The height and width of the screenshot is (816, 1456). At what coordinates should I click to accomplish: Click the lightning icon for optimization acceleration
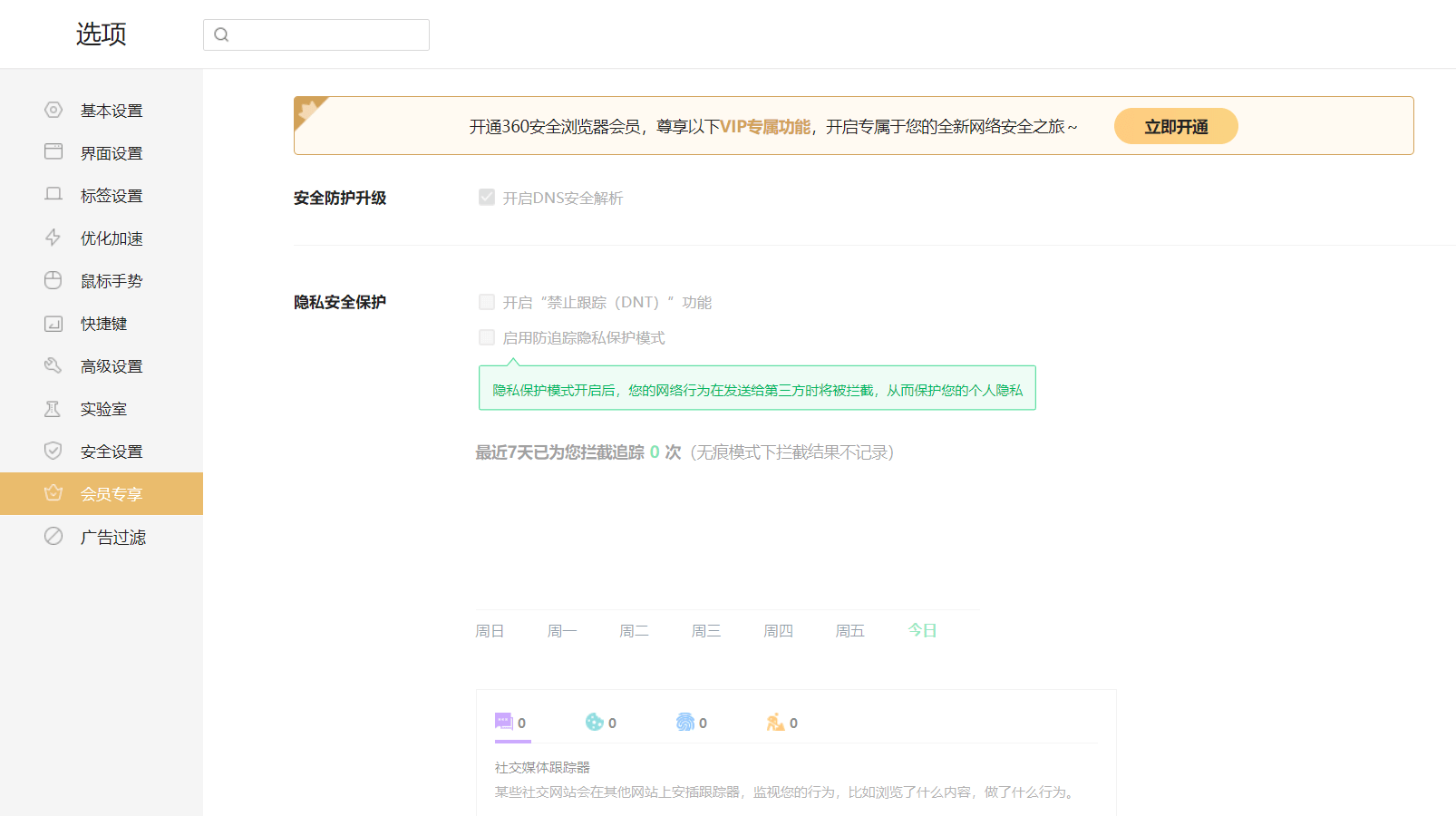[53, 238]
